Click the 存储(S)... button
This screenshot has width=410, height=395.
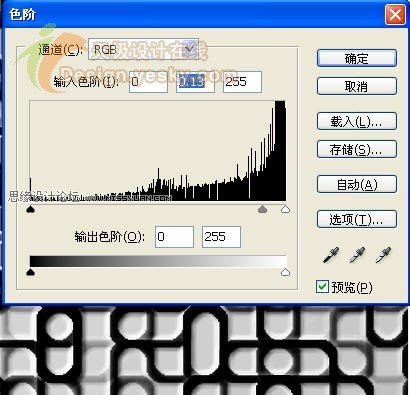[x=357, y=149]
